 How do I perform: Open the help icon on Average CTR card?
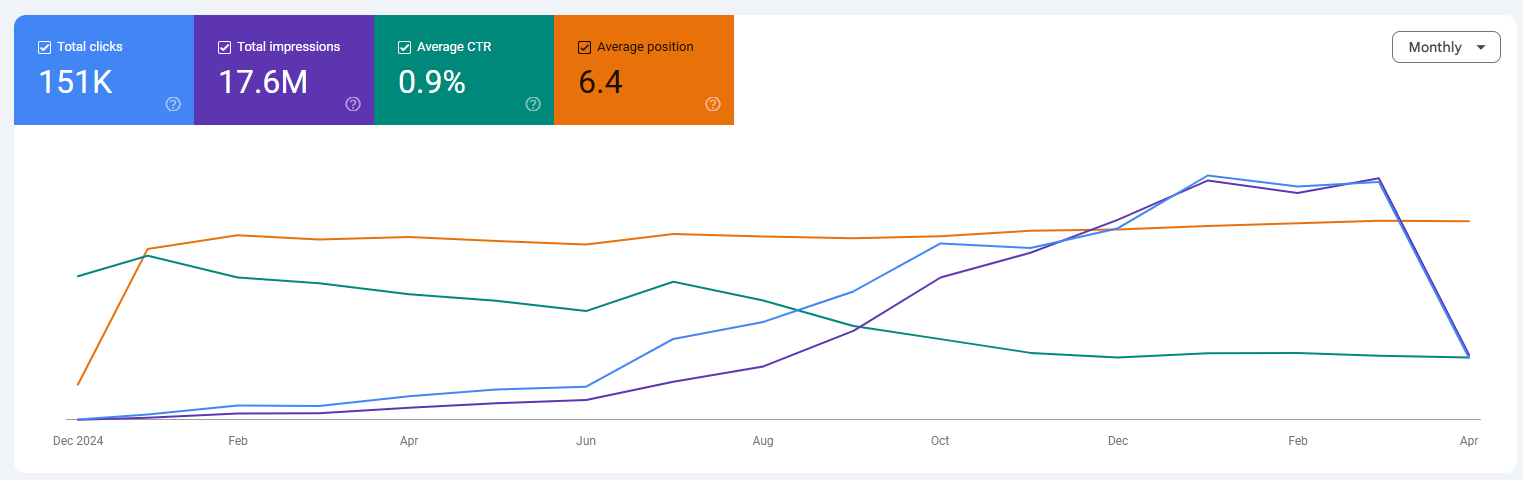click(x=533, y=104)
